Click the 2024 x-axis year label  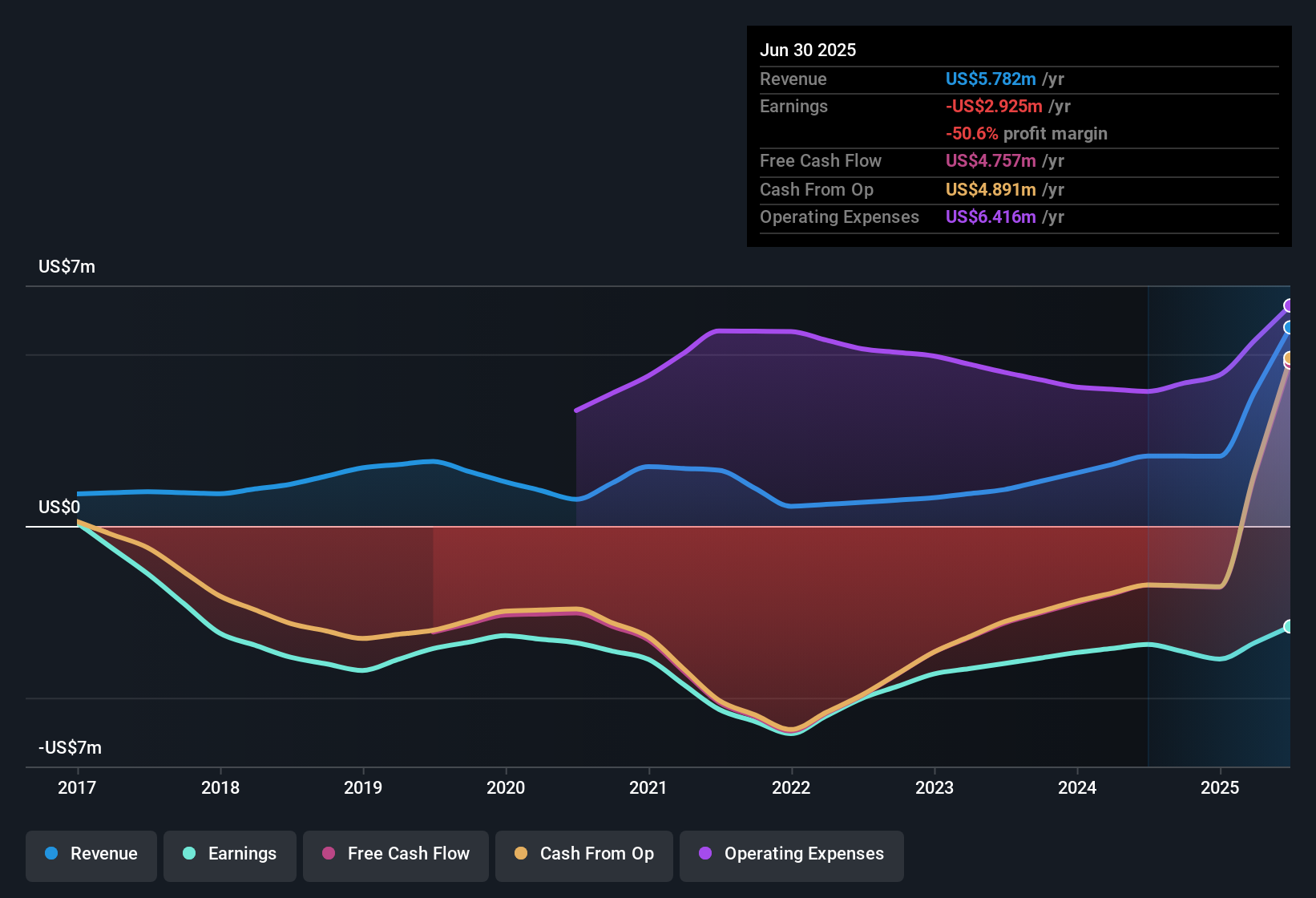(x=1077, y=788)
